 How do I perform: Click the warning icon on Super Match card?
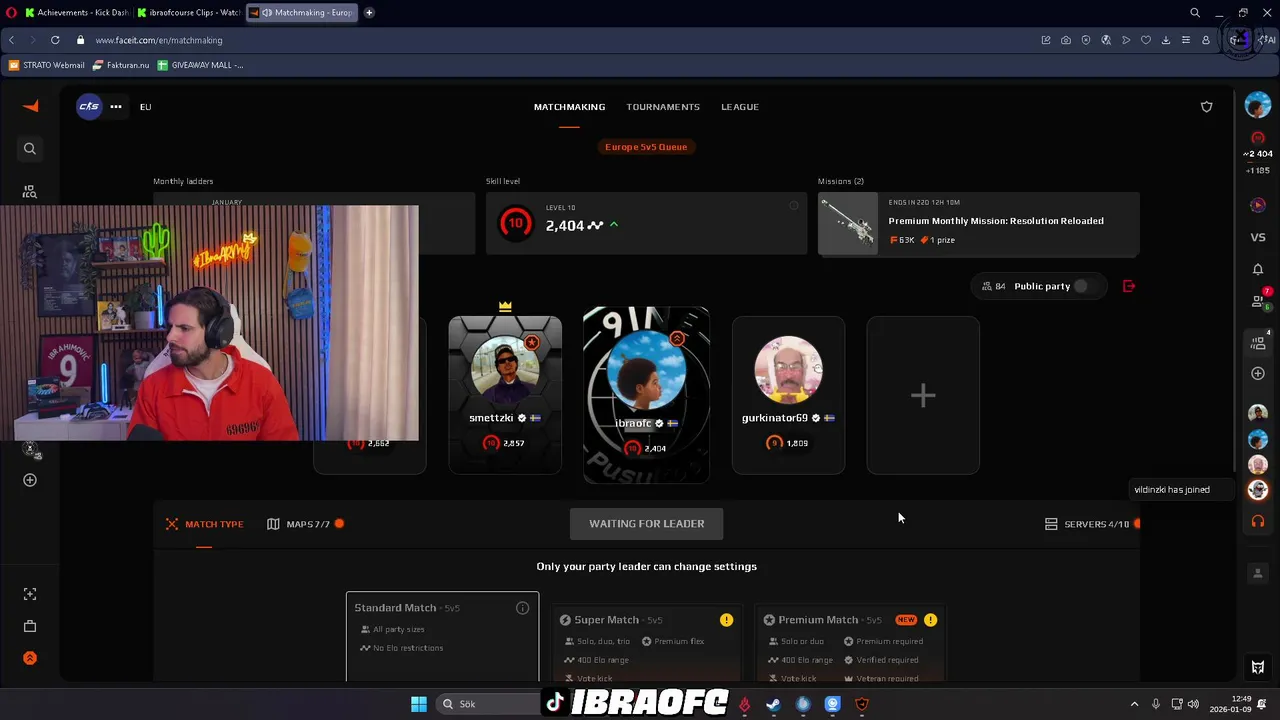tap(726, 620)
